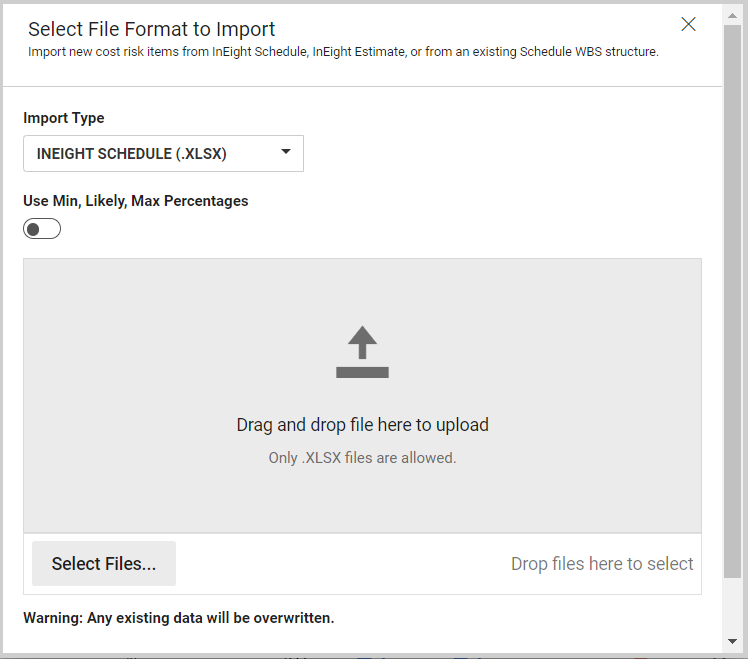The image size is (748, 659).
Task: Open the Import Type dropdown
Action: [163, 154]
